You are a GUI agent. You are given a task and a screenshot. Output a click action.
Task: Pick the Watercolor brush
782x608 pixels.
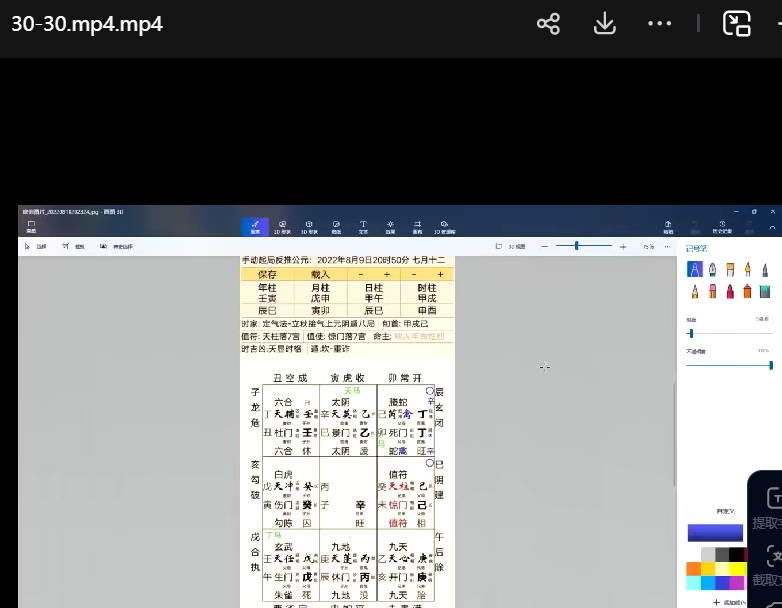pos(746,270)
